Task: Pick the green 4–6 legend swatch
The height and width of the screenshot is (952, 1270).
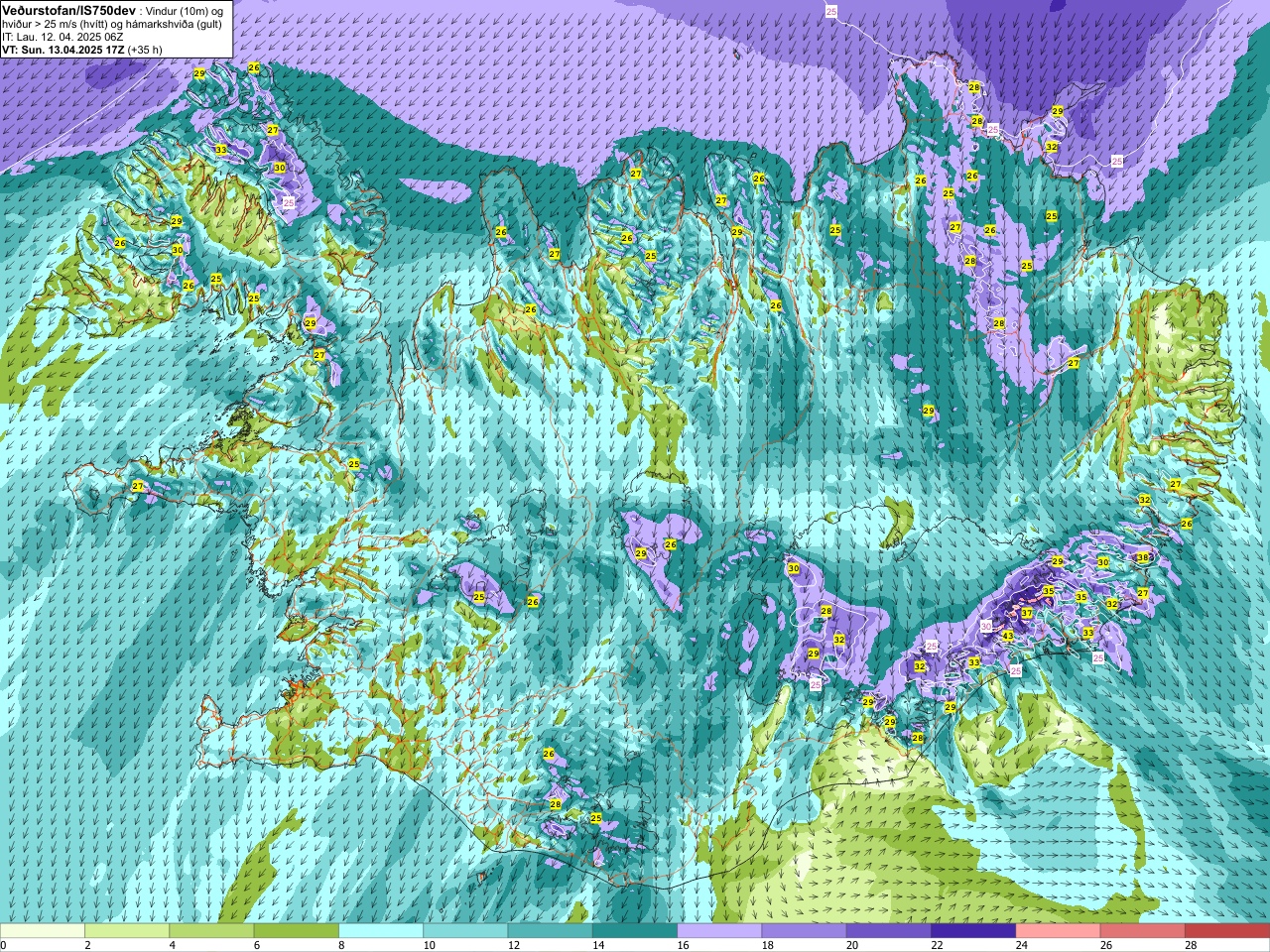Action: [x=211, y=931]
